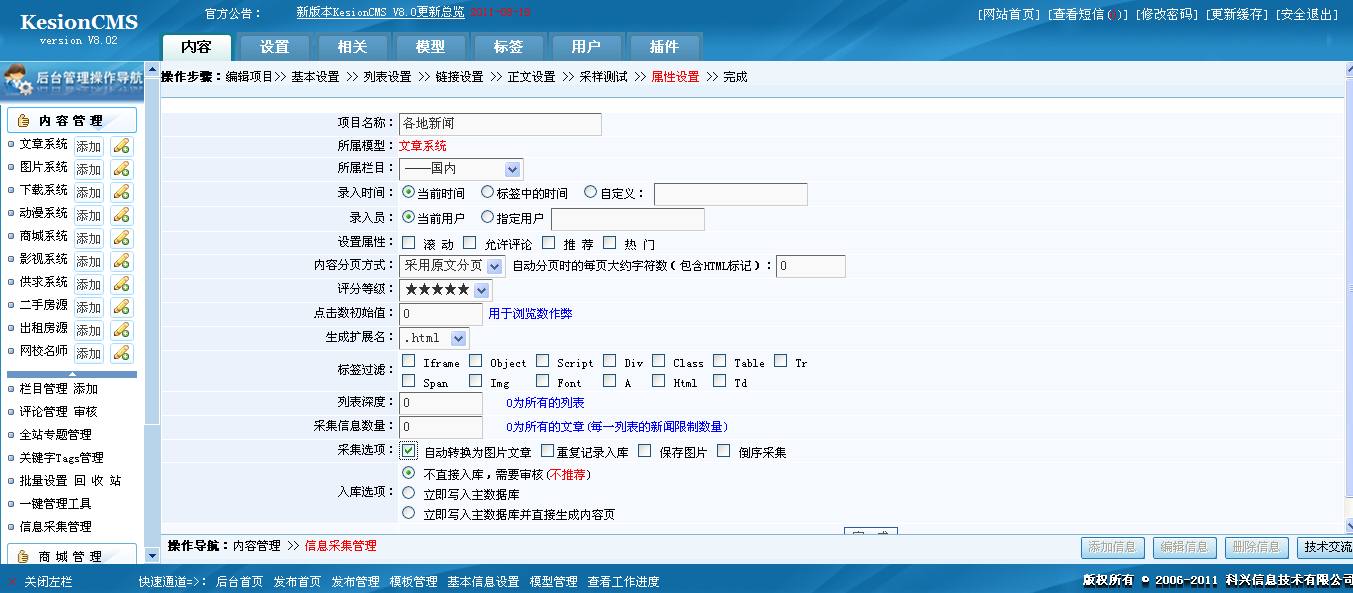Open the 网站首页 link at top right
The image size is (1353, 593).
pyautogui.click(x=1009, y=14)
